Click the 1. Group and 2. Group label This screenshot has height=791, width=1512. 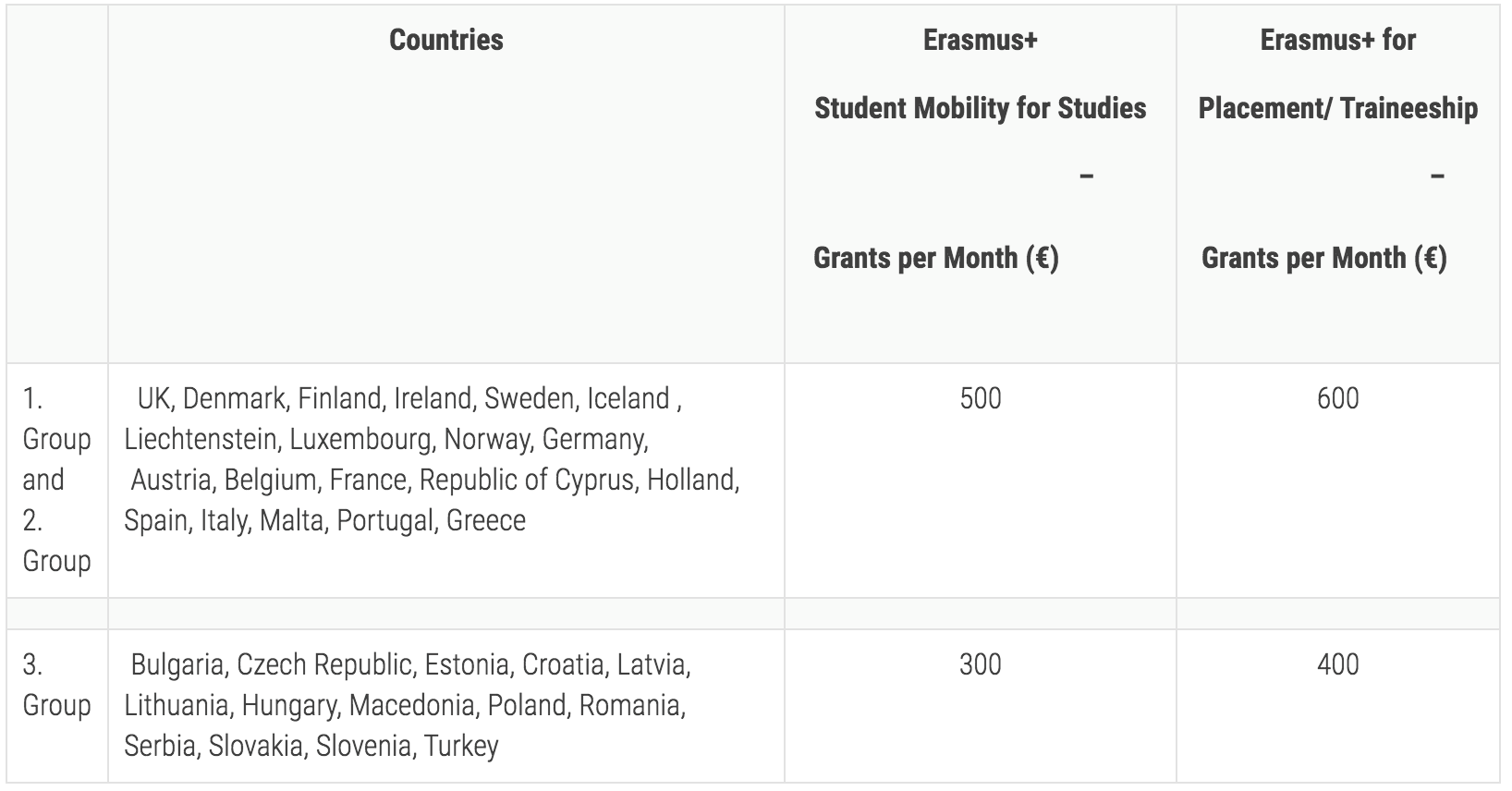click(x=56, y=480)
